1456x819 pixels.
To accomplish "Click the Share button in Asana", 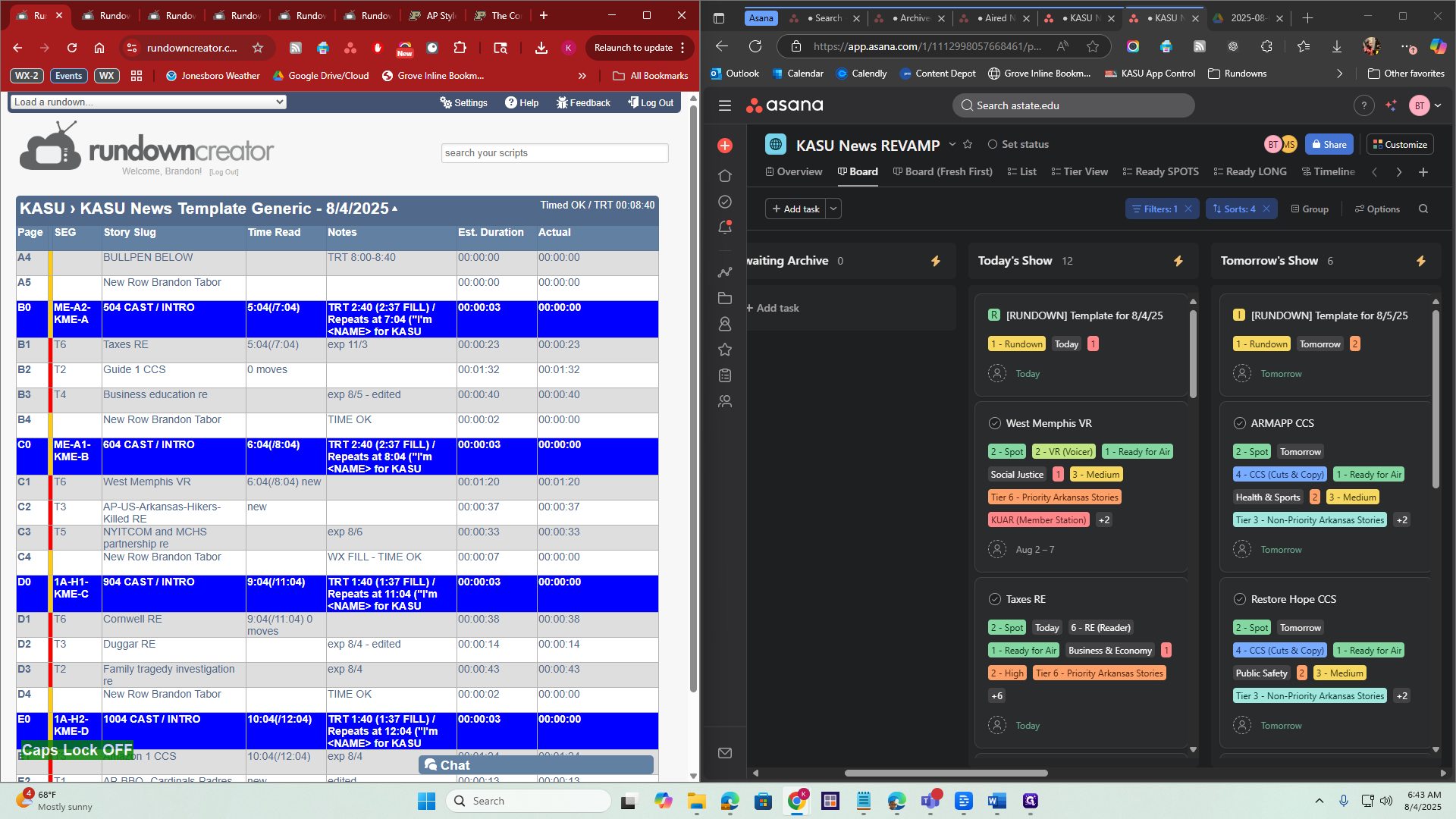I will point(1329,144).
